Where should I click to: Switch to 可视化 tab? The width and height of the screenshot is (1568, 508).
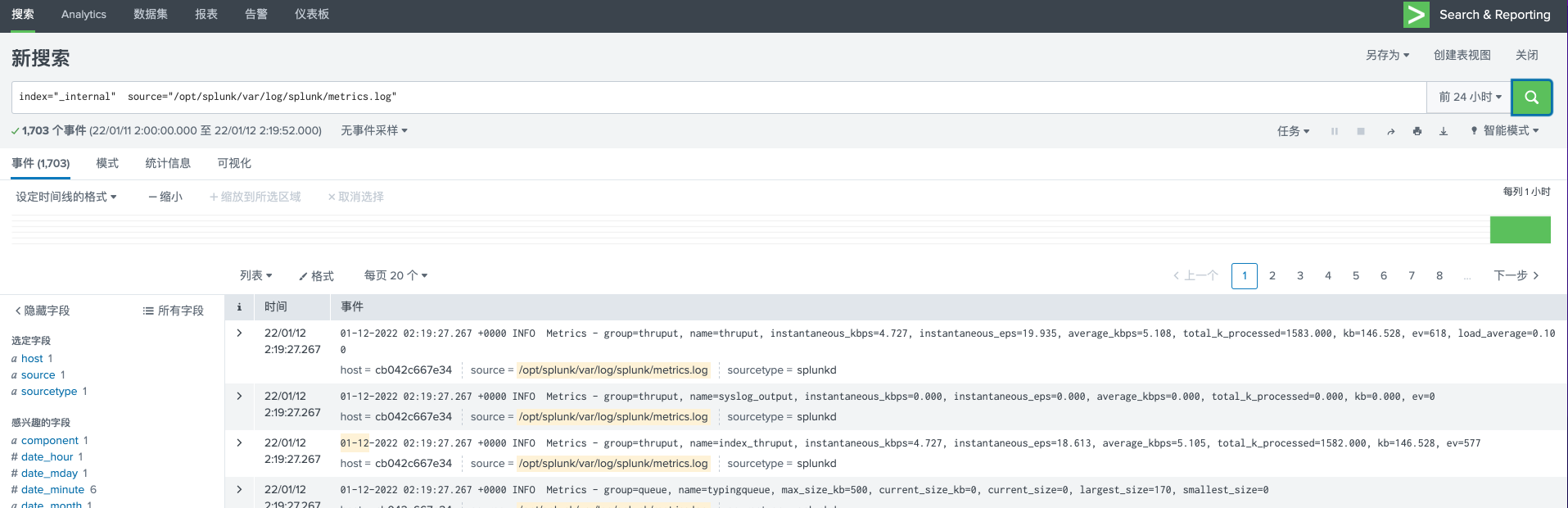coord(234,163)
